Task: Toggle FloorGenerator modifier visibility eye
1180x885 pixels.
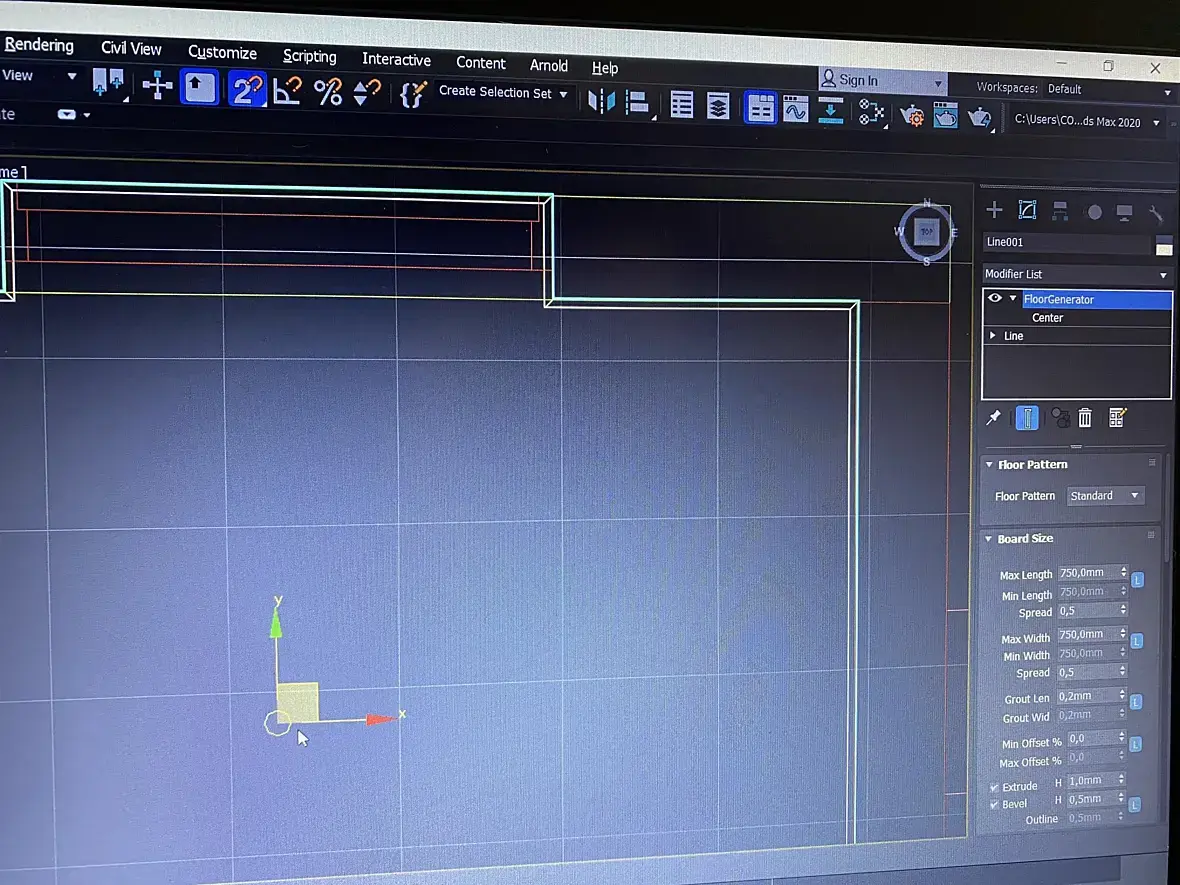Action: [994, 298]
